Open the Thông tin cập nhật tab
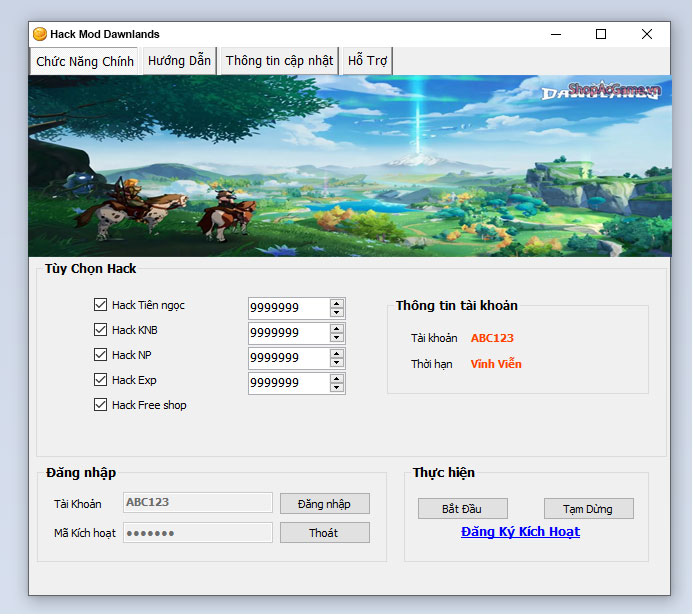 tap(279, 61)
